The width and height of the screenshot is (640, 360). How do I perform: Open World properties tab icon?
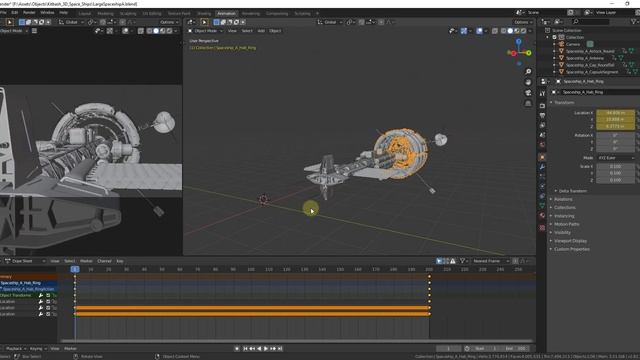pyautogui.click(x=542, y=145)
